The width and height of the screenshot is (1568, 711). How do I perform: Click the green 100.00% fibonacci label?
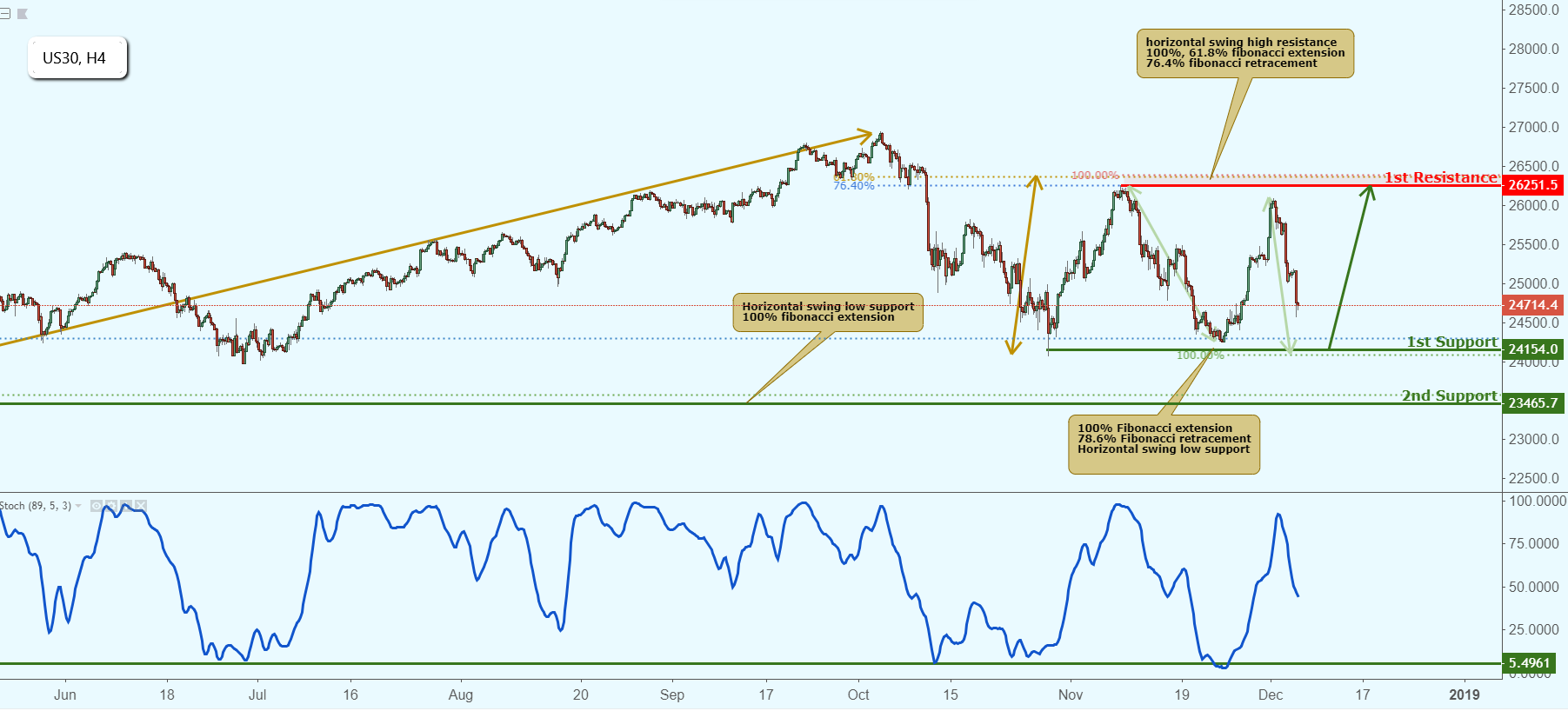pos(1200,355)
